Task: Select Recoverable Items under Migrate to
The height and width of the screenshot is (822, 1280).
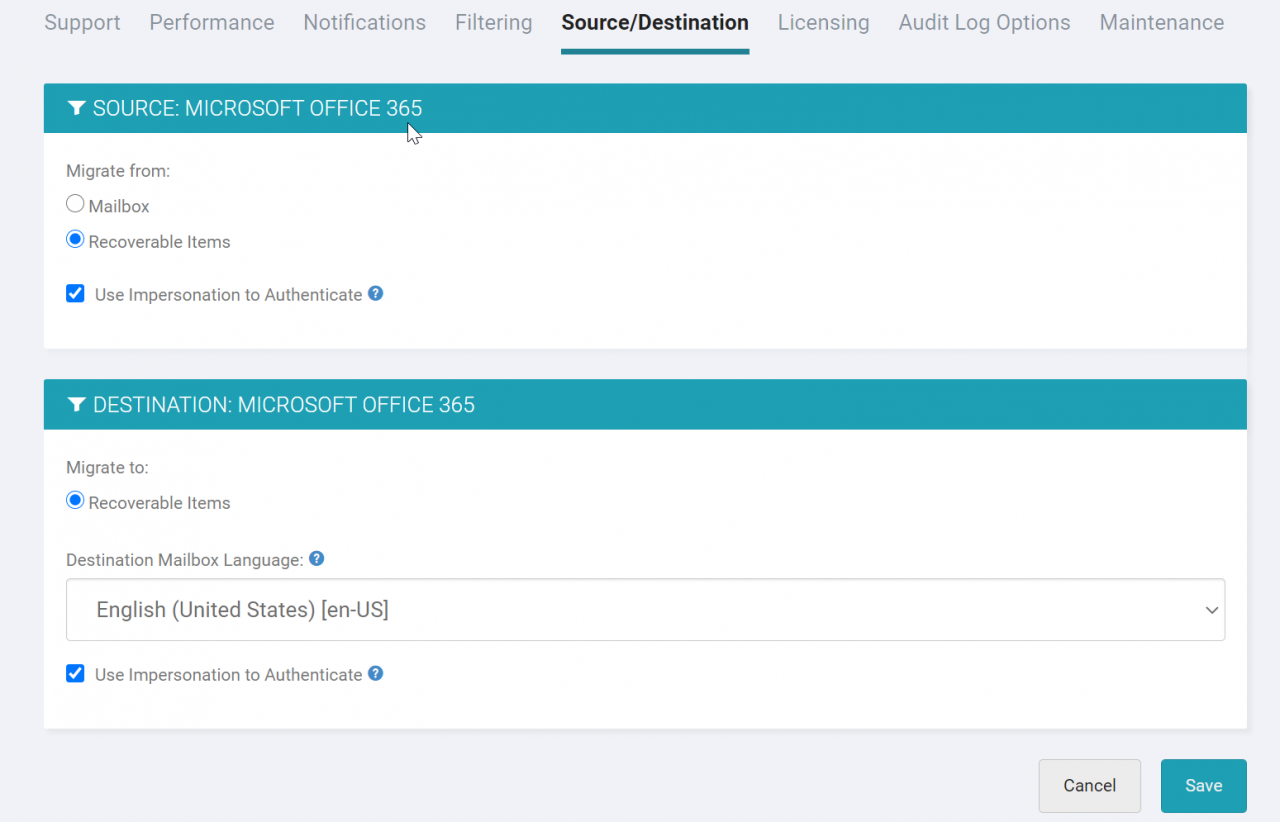Action: (75, 500)
